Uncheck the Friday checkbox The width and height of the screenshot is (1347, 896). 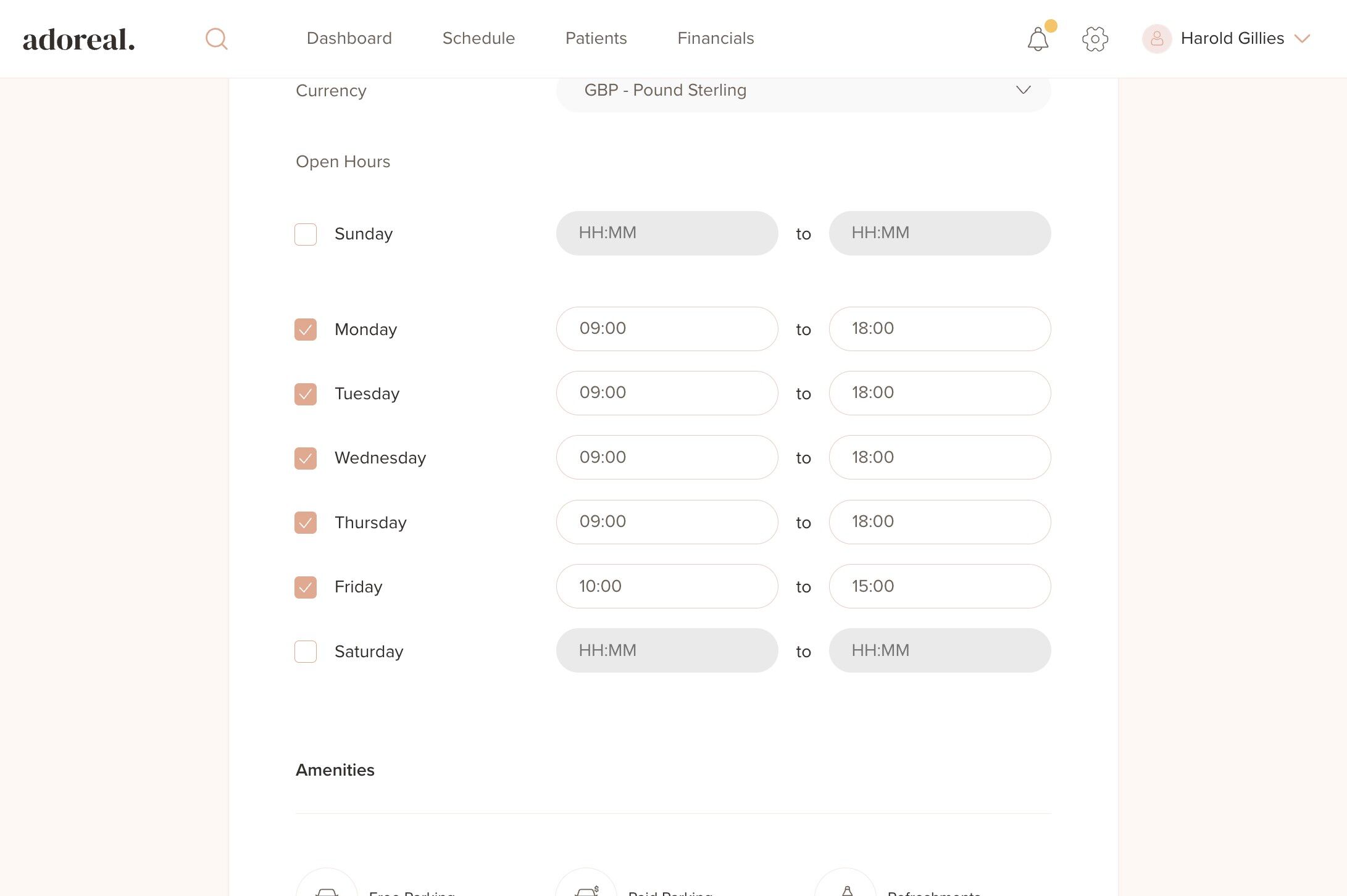[306, 587]
